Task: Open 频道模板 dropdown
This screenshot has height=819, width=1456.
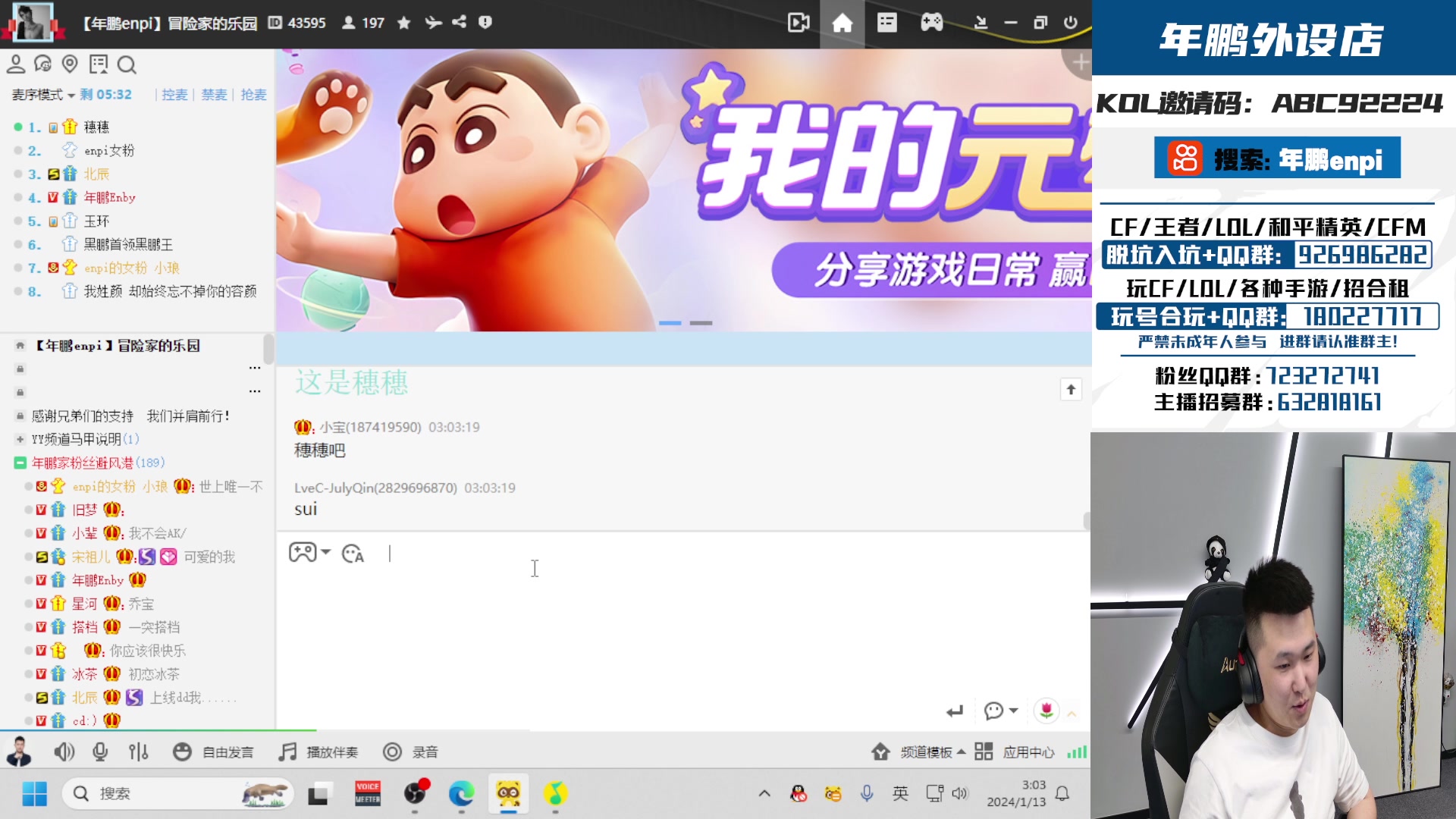Action: coord(934,752)
